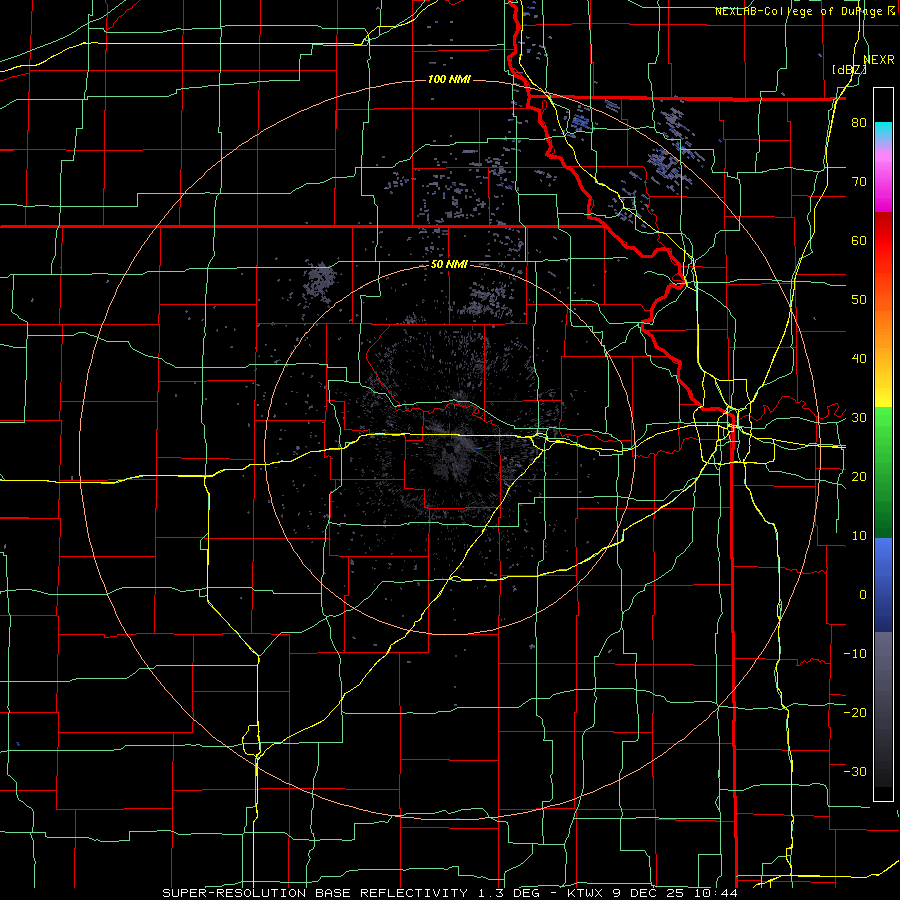The width and height of the screenshot is (900, 900).
Task: Click the green segment of the reflectivity color bar
Action: [x=883, y=472]
